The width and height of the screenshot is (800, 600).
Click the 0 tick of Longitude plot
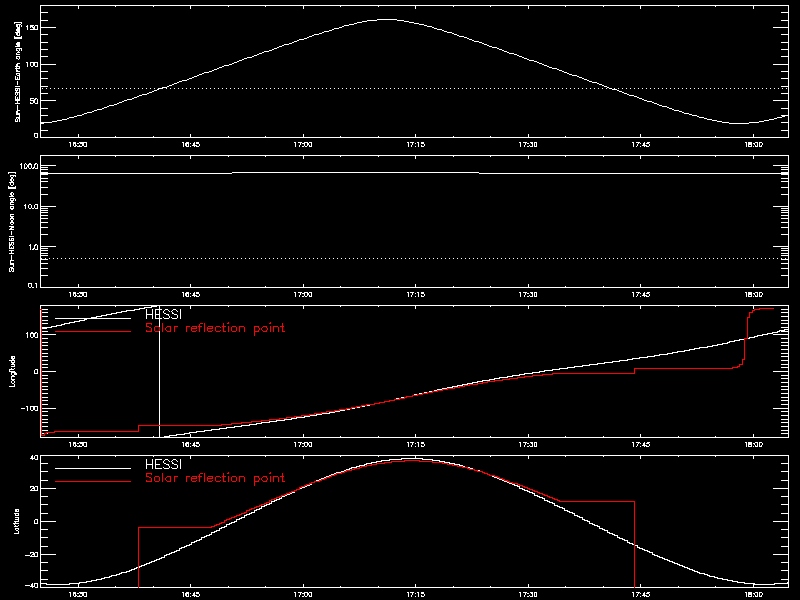(x=36, y=371)
